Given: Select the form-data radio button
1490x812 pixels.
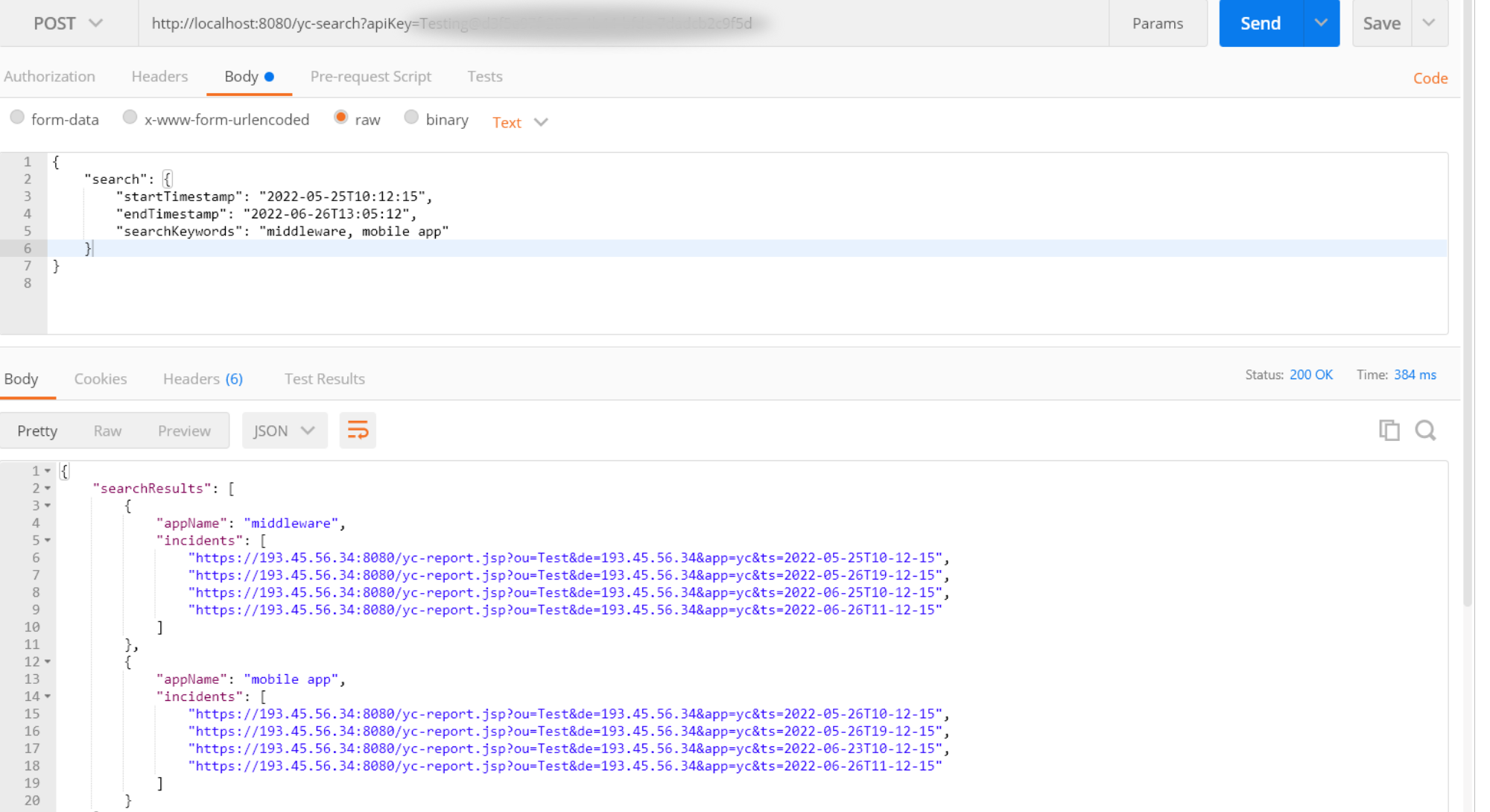Looking at the screenshot, I should 17,118.
